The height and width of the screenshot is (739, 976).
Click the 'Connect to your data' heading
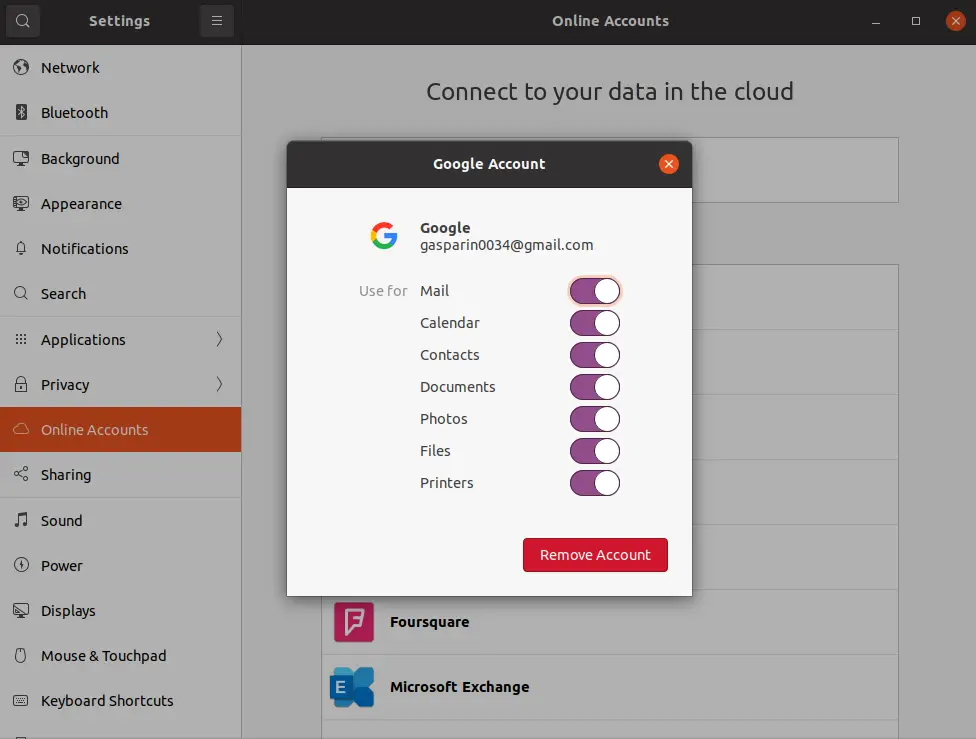point(610,92)
